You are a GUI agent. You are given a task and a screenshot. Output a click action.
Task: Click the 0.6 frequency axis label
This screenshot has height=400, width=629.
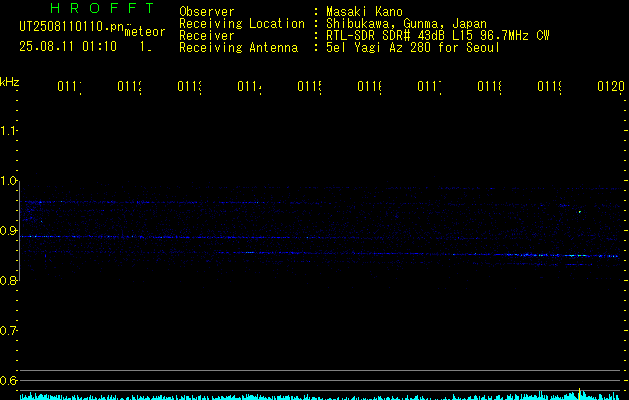click(8, 380)
